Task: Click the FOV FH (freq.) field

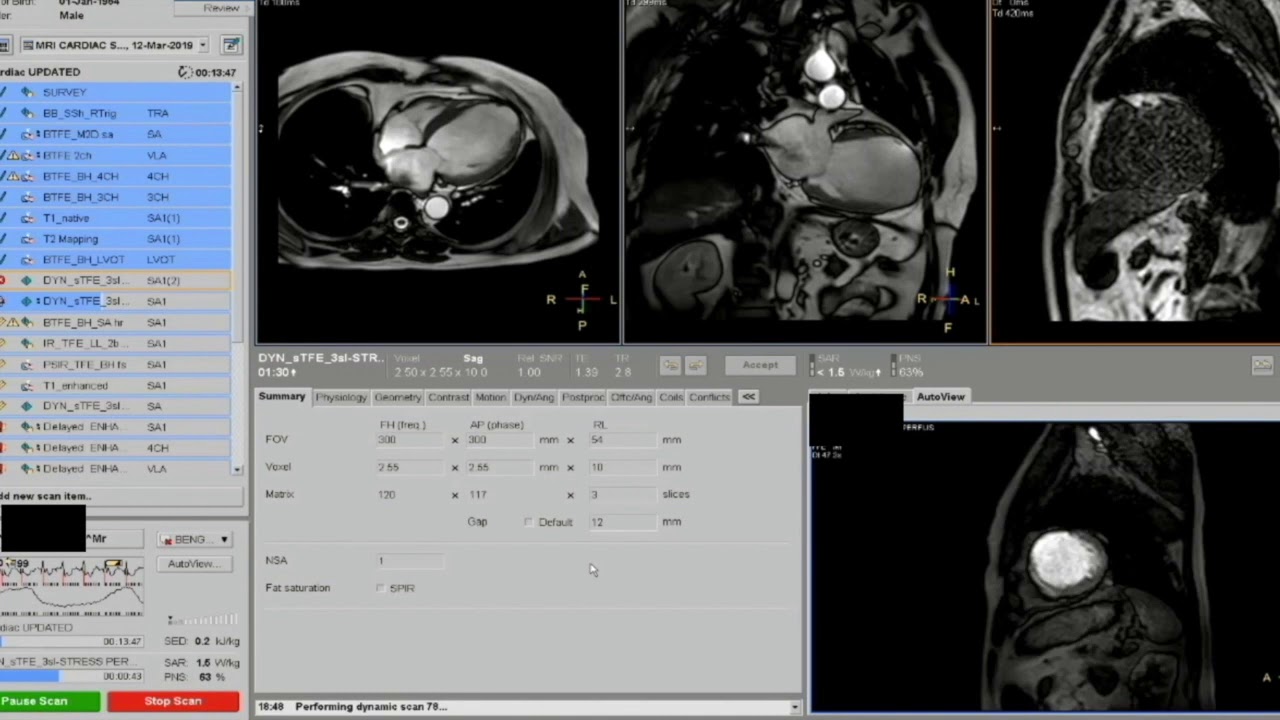Action: coord(410,440)
